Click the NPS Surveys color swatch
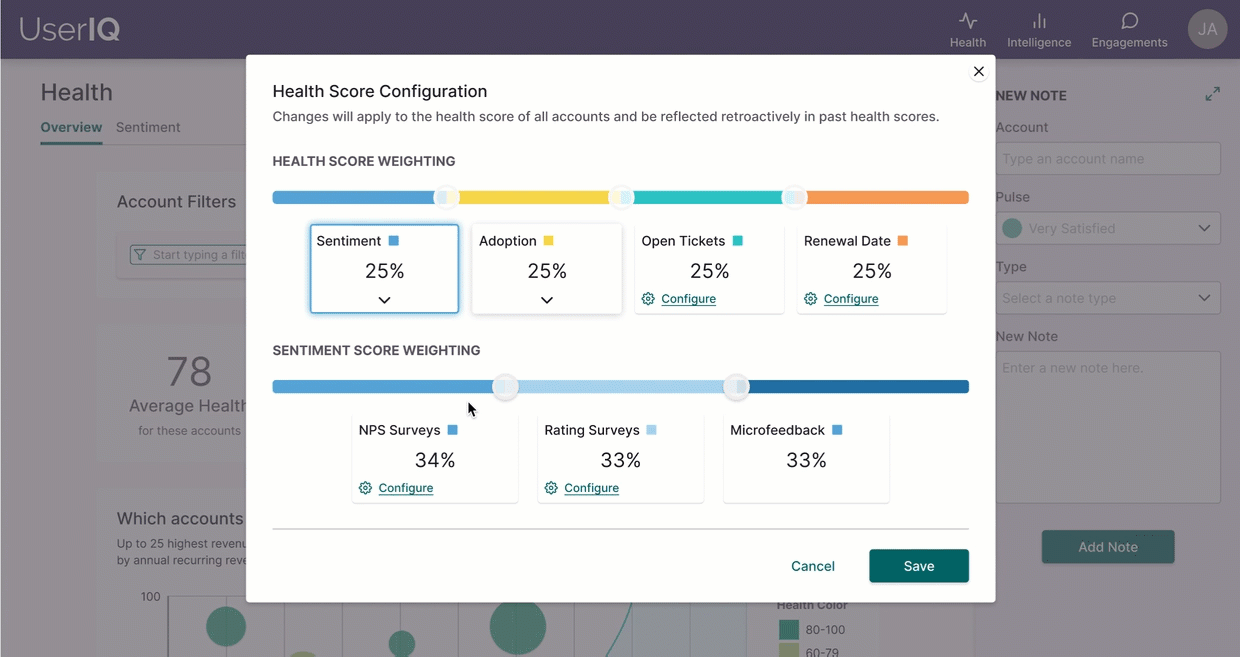The image size is (1240, 657). 453,430
